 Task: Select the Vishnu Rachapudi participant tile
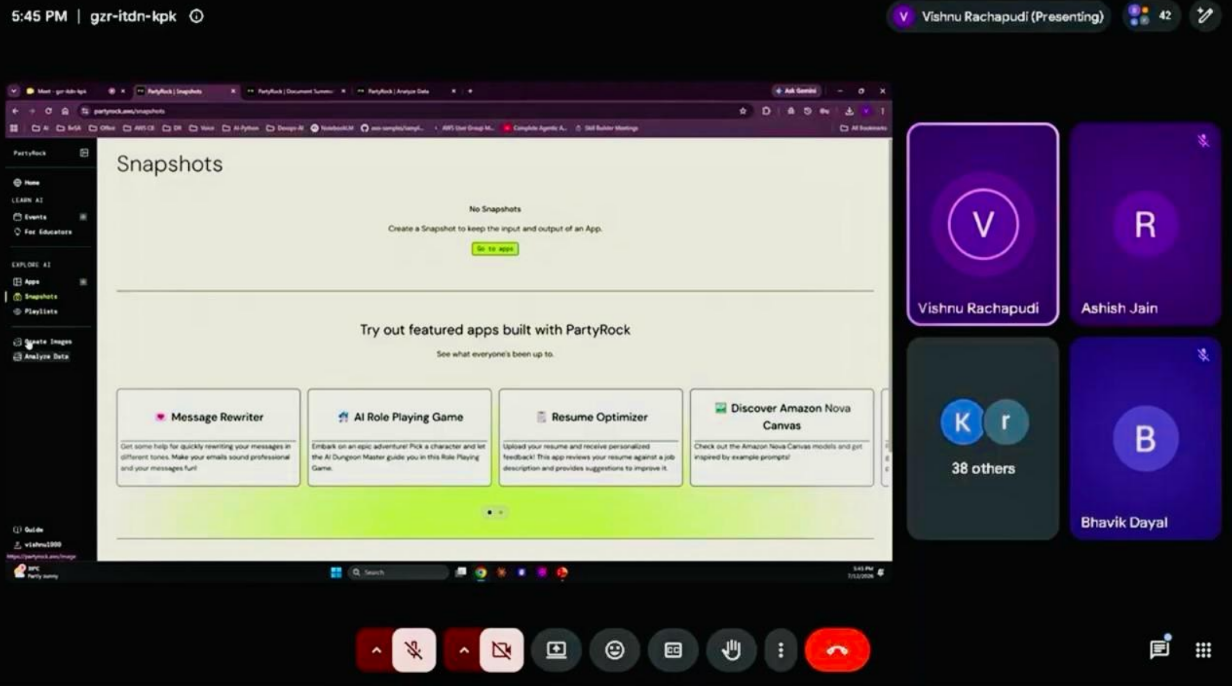982,224
